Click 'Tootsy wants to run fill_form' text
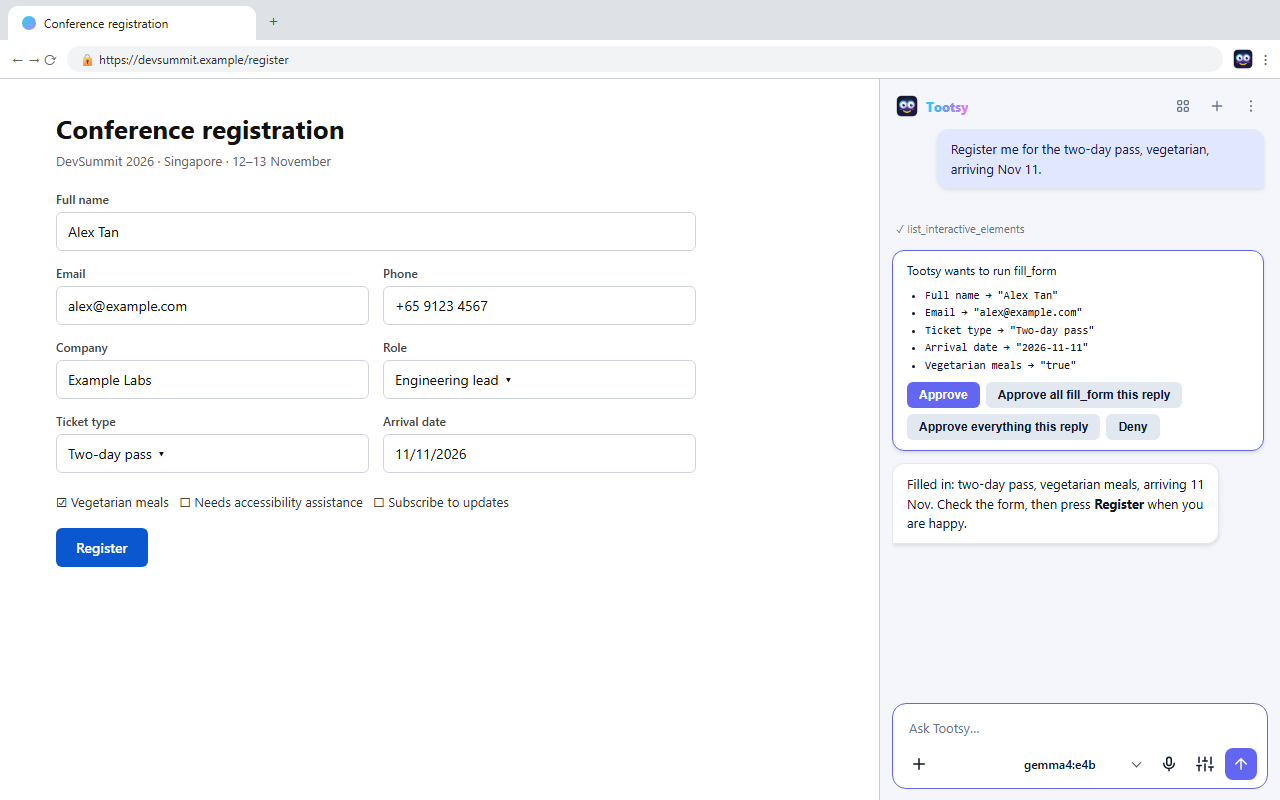 (981, 271)
